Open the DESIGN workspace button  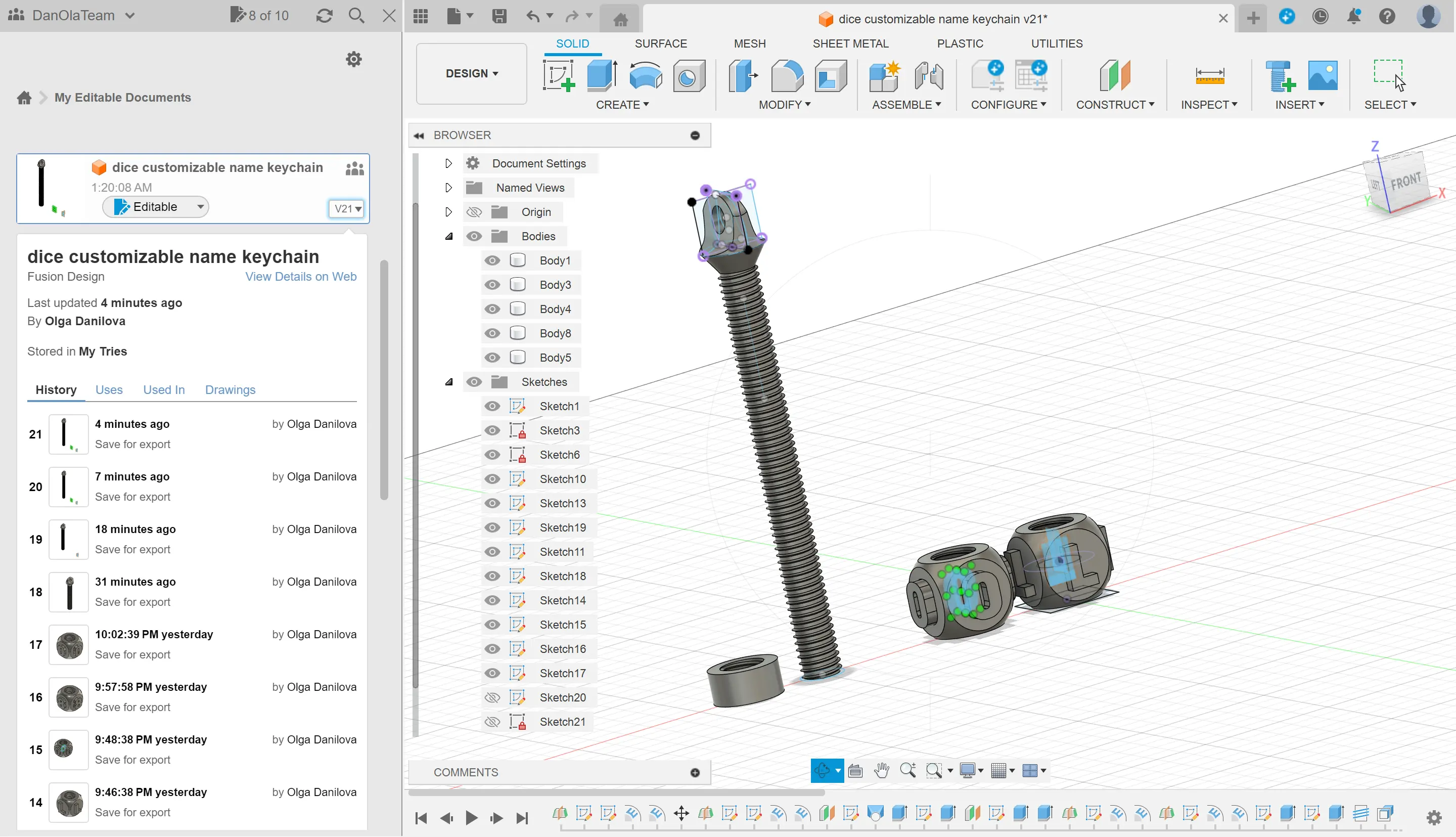471,73
